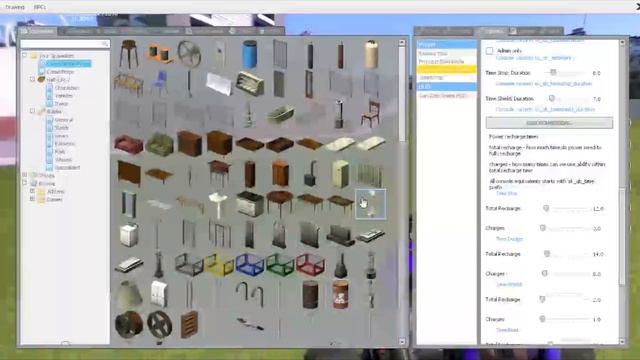Image resolution: width=640 pixels, height=360 pixels.
Task: Click prop grid scrollbar down arrow
Action: tap(402, 341)
